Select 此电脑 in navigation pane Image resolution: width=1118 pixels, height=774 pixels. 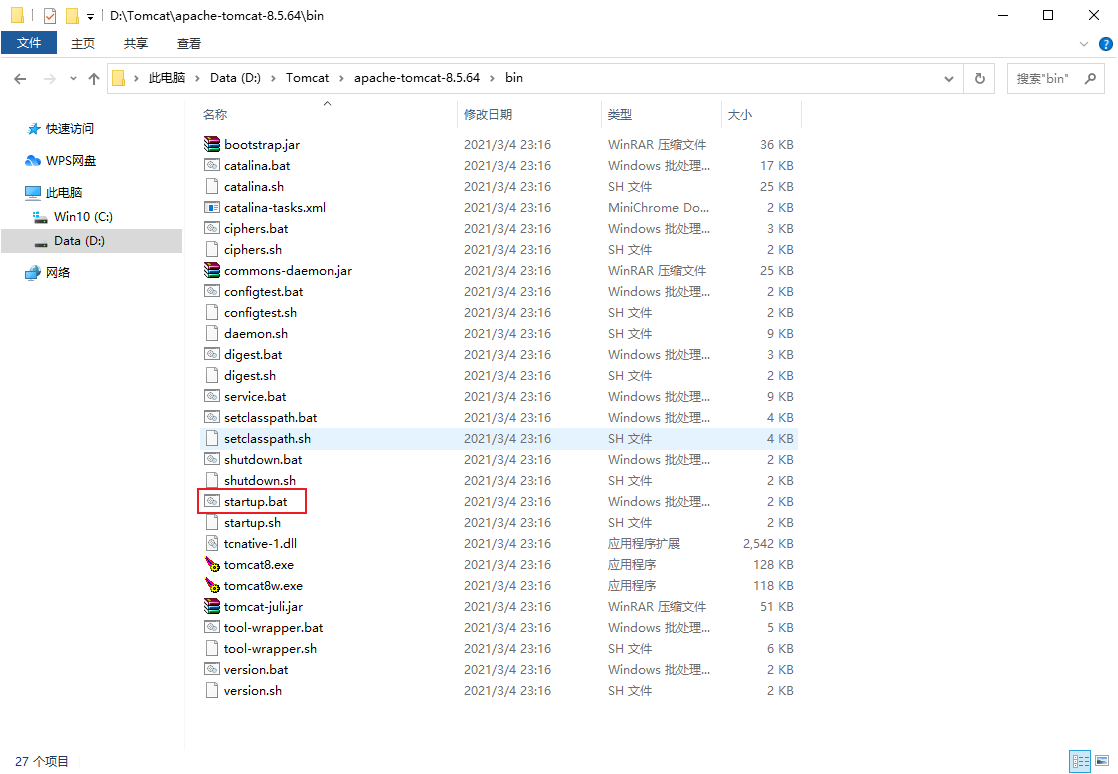[64, 192]
